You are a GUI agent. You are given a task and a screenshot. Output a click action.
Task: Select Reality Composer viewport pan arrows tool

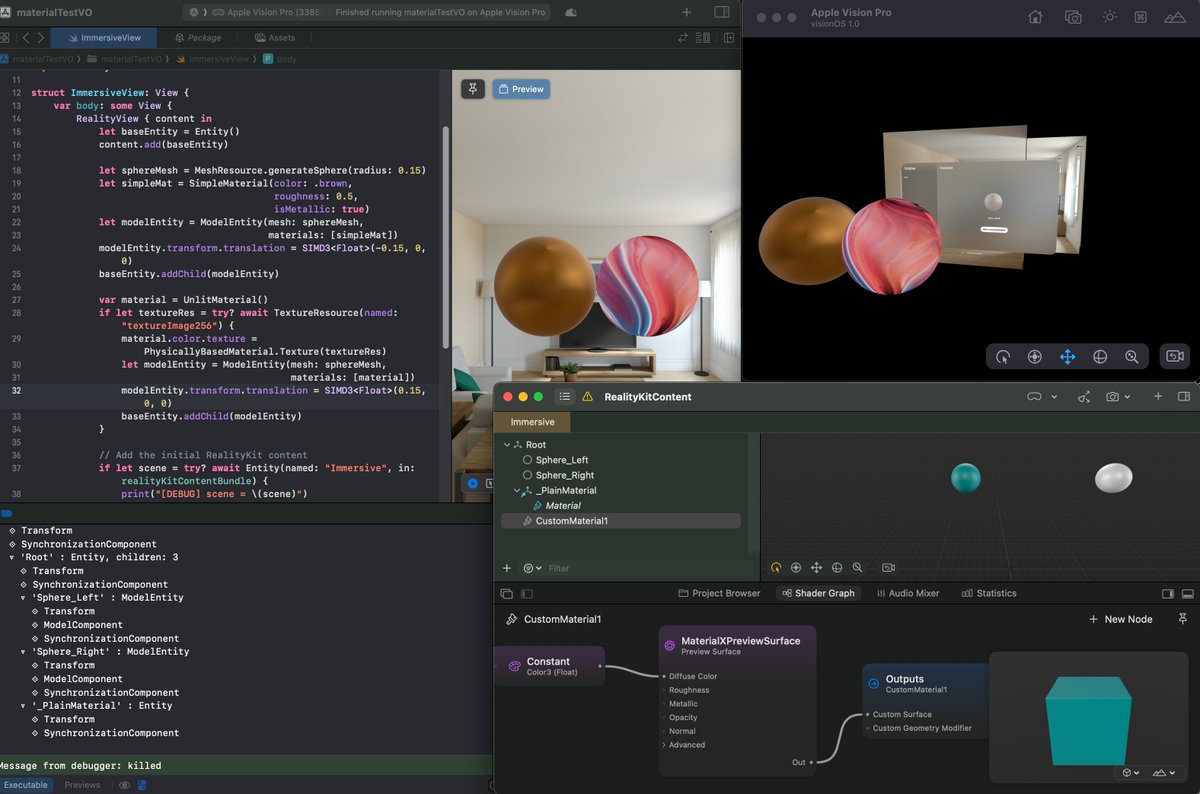[x=816, y=567]
